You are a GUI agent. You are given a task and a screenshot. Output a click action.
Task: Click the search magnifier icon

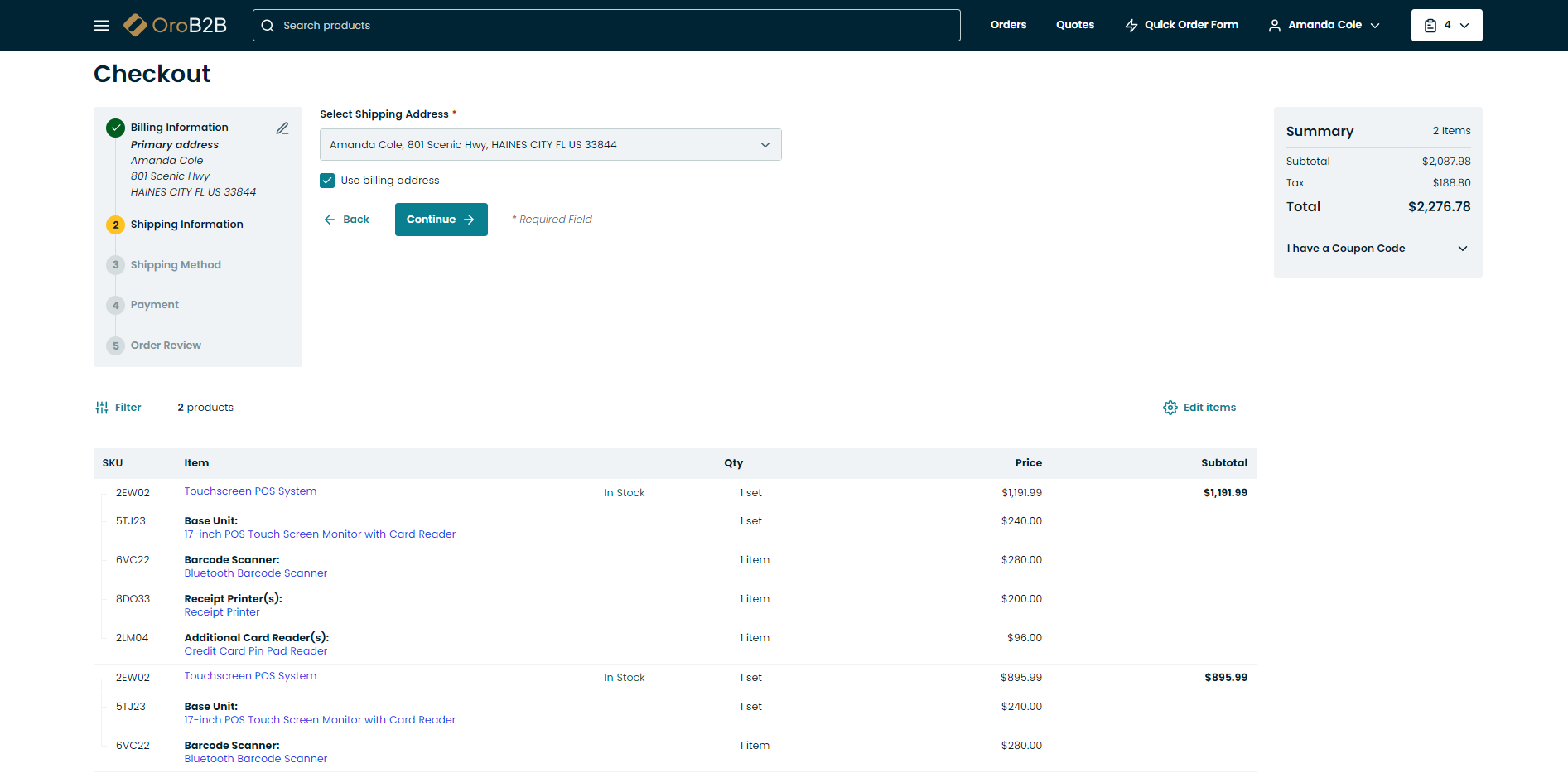pos(268,26)
